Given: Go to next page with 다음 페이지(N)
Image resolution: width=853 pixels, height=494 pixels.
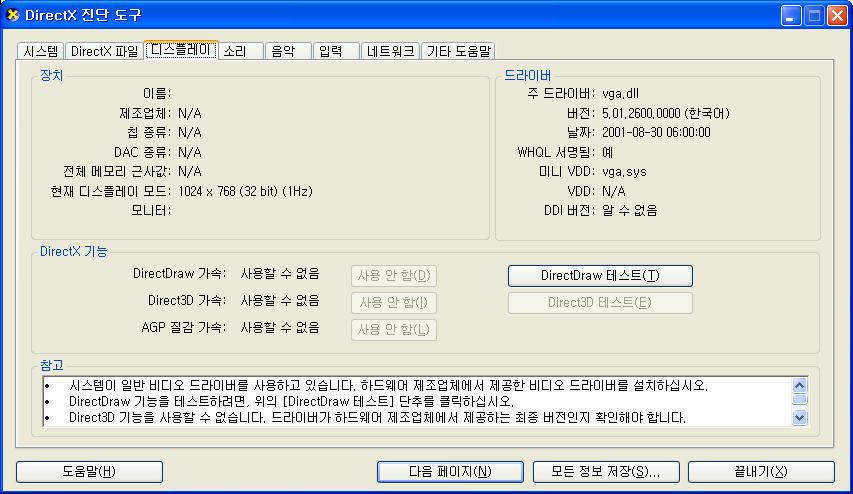Looking at the screenshot, I should [x=450, y=472].
